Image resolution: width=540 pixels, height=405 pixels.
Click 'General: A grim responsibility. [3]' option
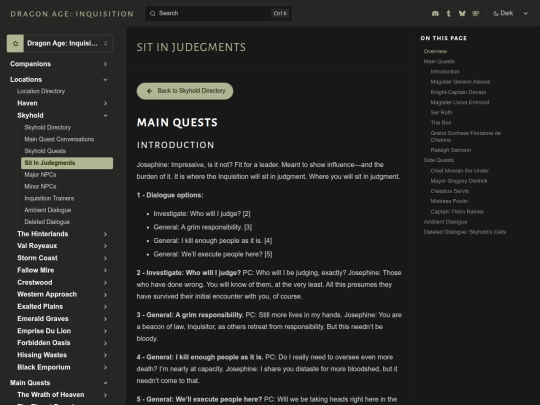202,227
